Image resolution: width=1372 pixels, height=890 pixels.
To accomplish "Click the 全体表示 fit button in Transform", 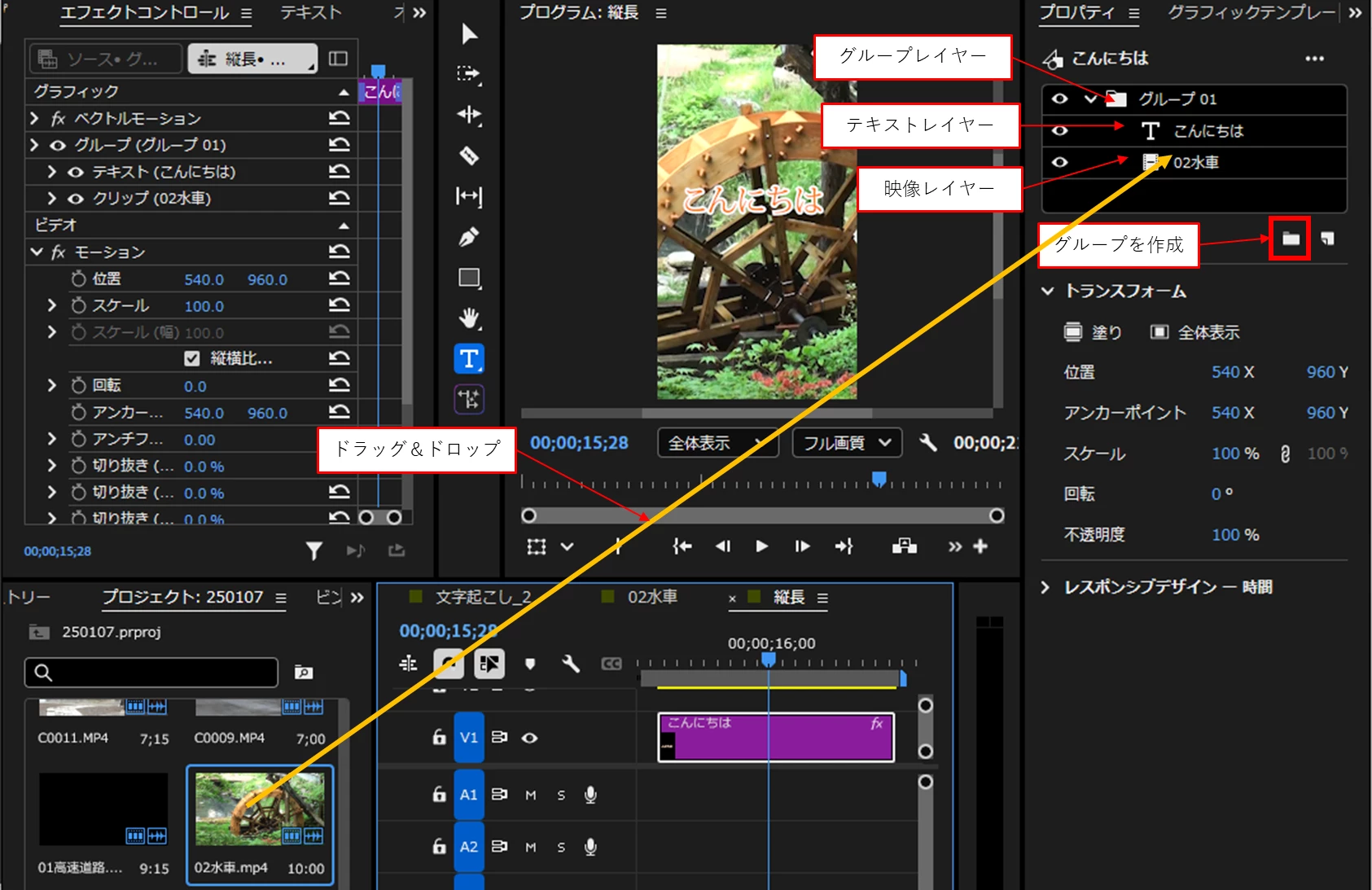I will tap(1194, 332).
